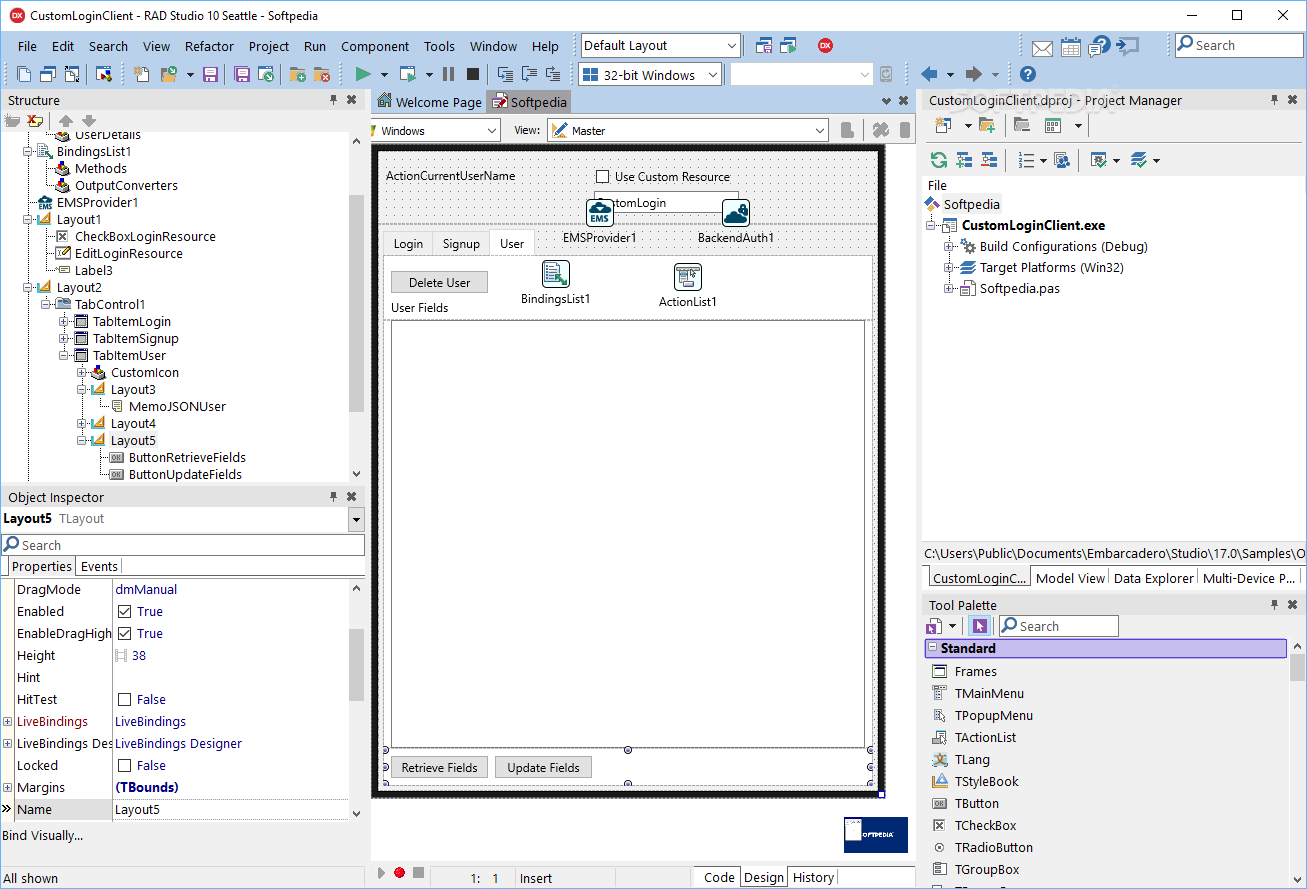Click the green Refresh icon in Project Manager
The width and height of the screenshot is (1307, 889).
938,160
